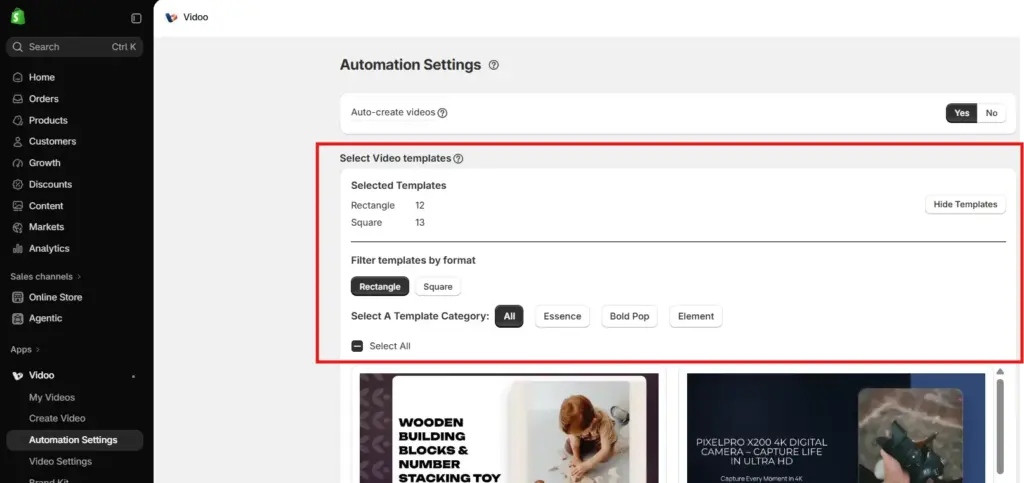Expand the Sales channels section

coord(46,277)
